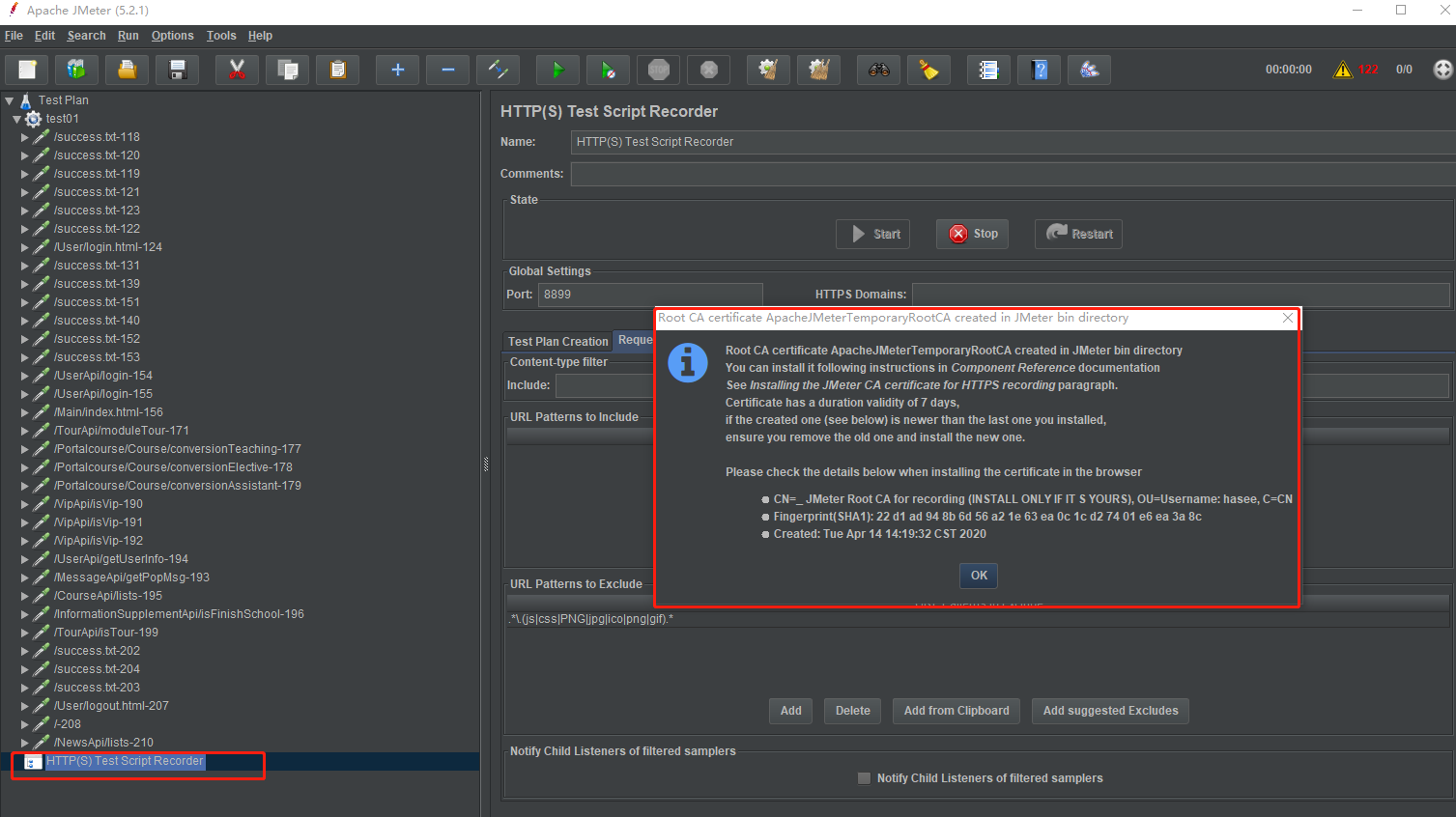
Task: Click the Toggle enable/disable toolbar icon
Action: click(x=498, y=70)
